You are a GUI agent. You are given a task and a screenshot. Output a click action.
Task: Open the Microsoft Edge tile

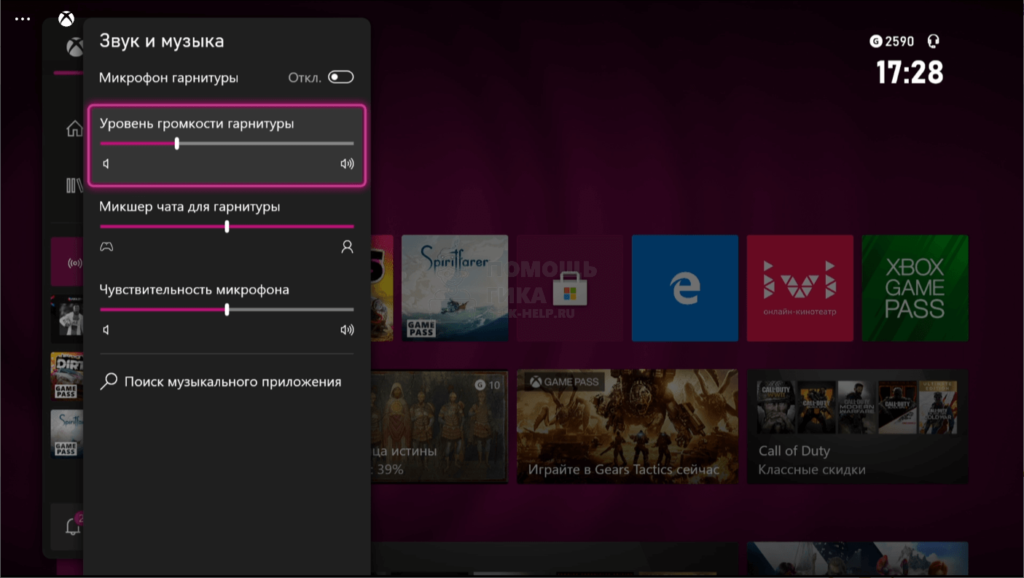tap(685, 288)
